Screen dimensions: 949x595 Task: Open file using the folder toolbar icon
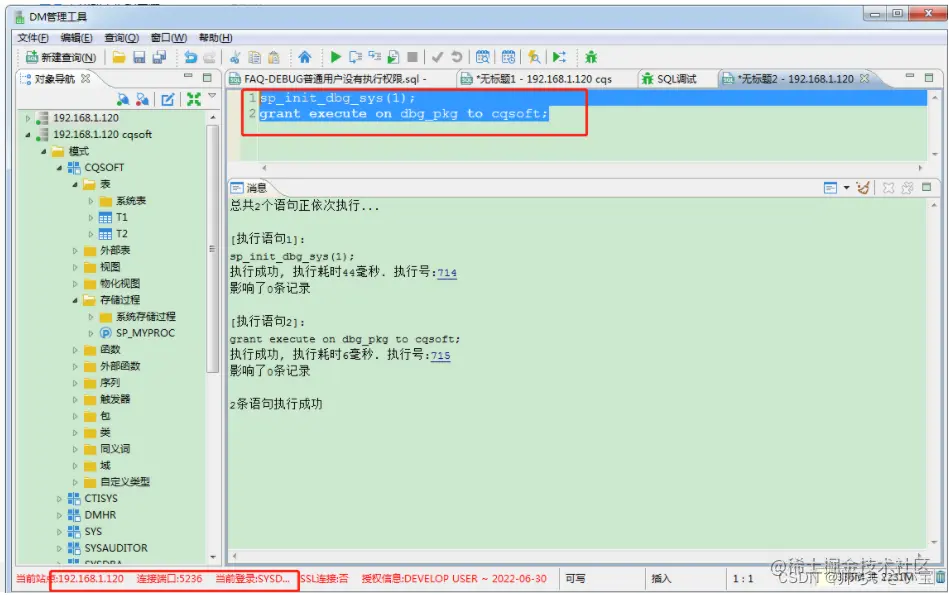tap(119, 58)
